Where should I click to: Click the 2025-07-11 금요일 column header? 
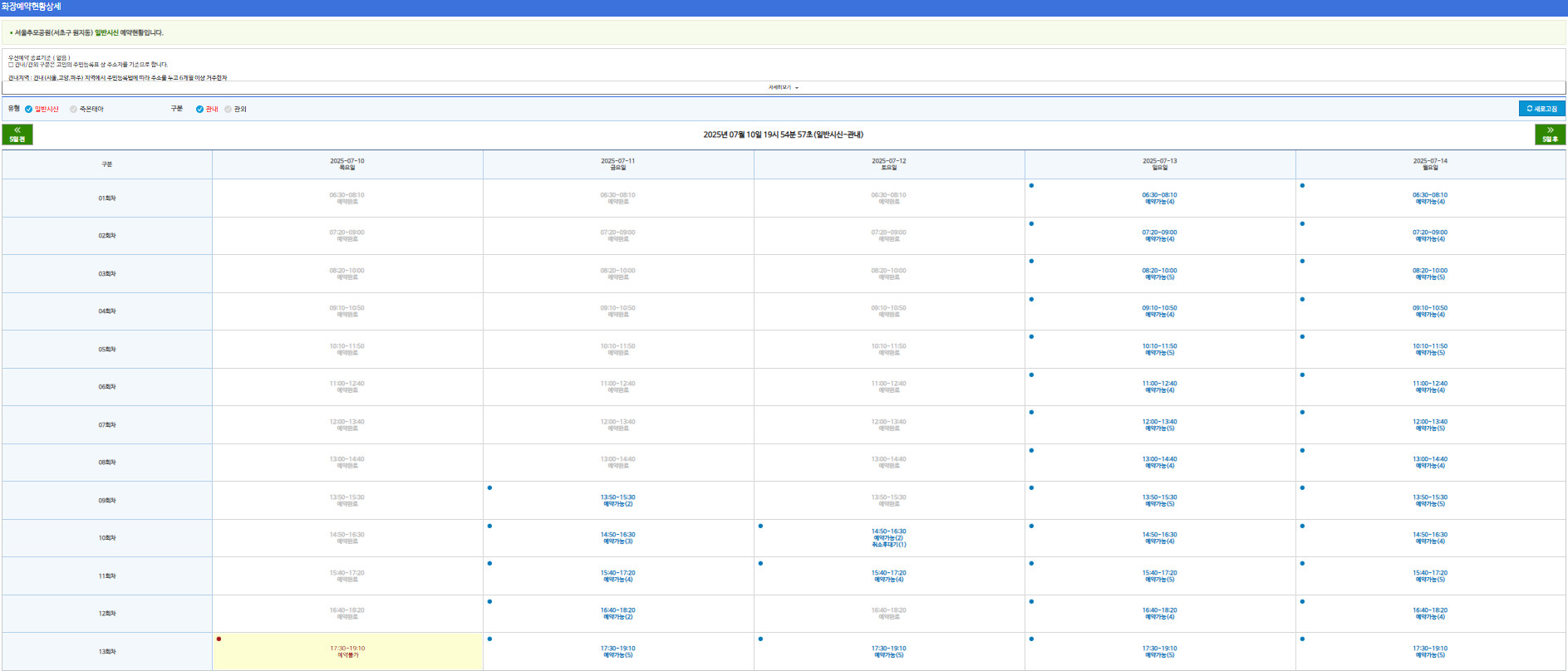[617, 164]
